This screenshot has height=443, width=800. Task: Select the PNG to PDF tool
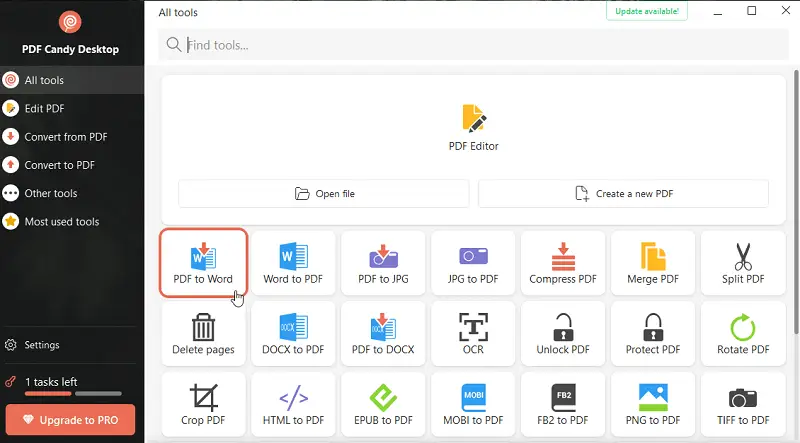click(x=653, y=404)
